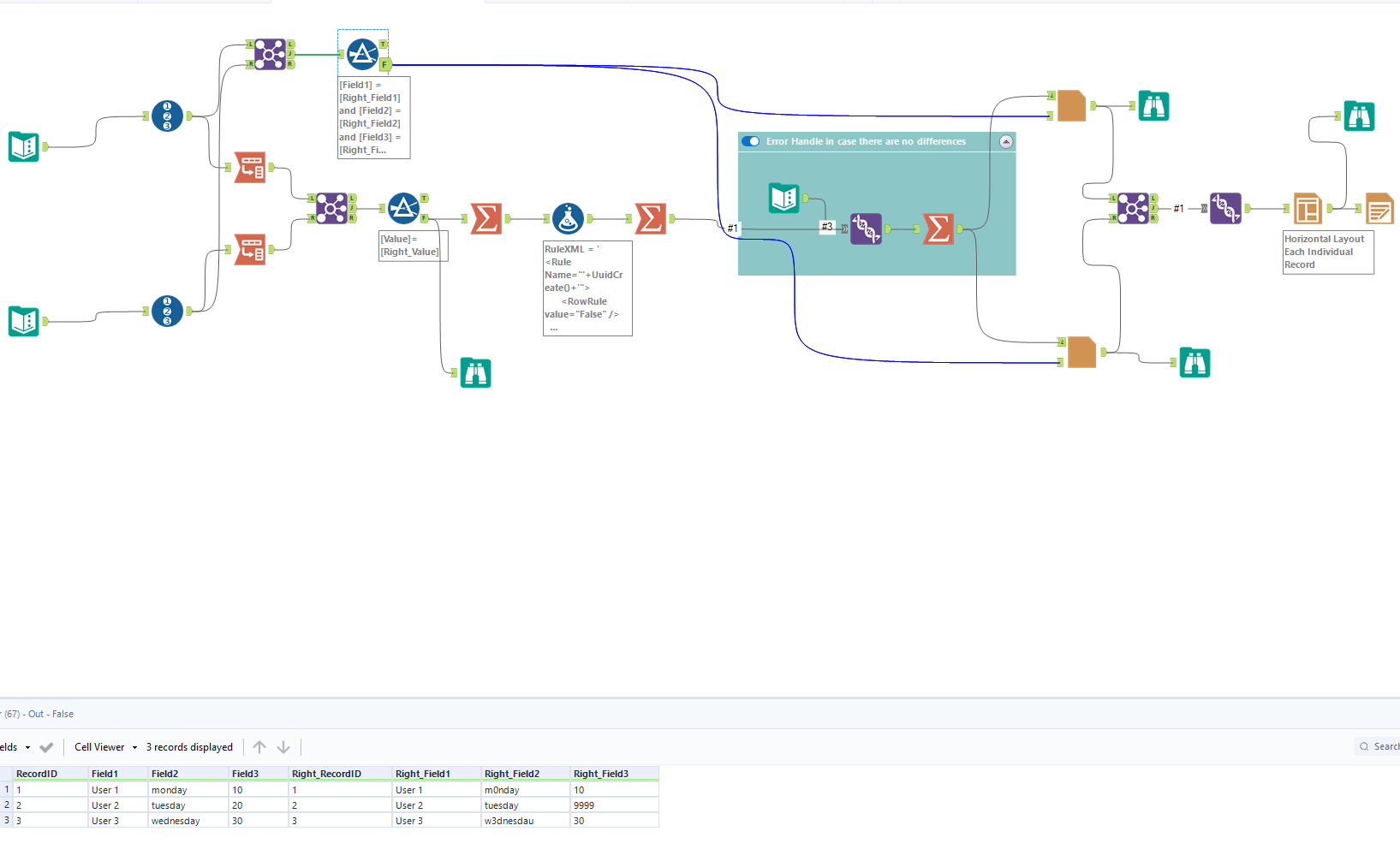This screenshot has width=1400, height=855.
Task: Select the top-left Input Data tool
Action: point(24,146)
